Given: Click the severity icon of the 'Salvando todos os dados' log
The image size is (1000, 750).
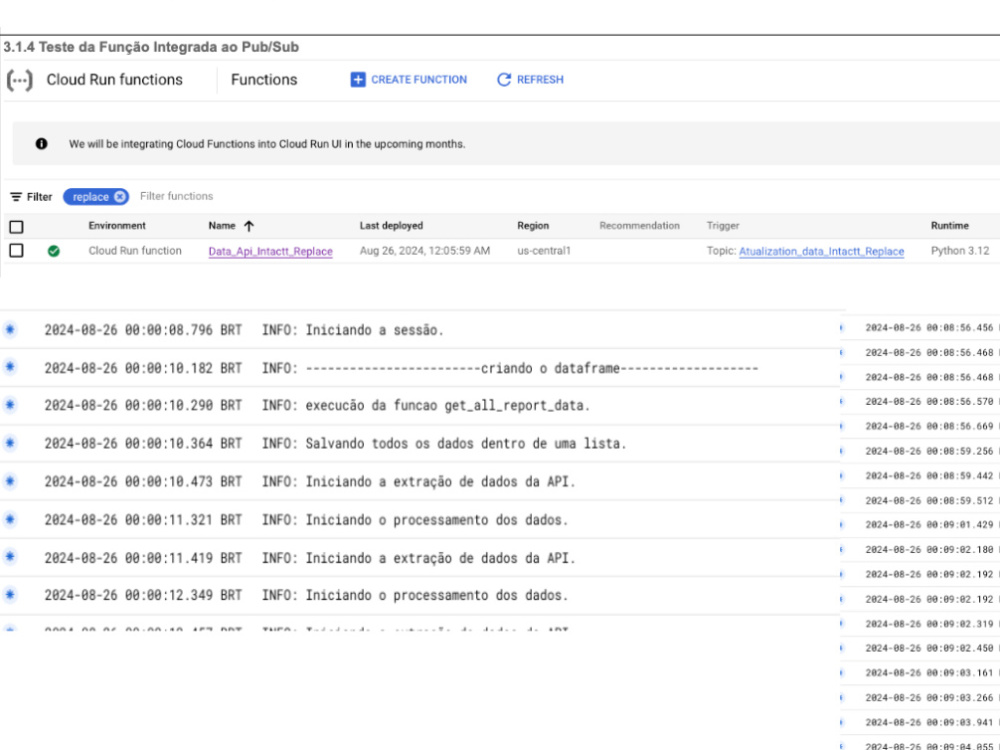Looking at the screenshot, I should coord(10,443).
